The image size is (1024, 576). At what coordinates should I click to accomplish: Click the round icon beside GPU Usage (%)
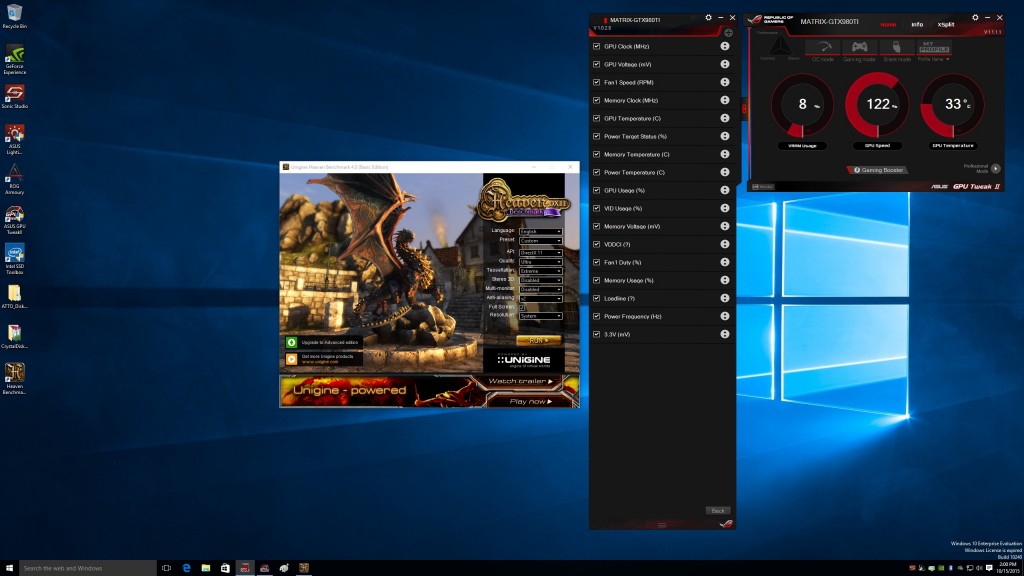pyautogui.click(x=725, y=190)
